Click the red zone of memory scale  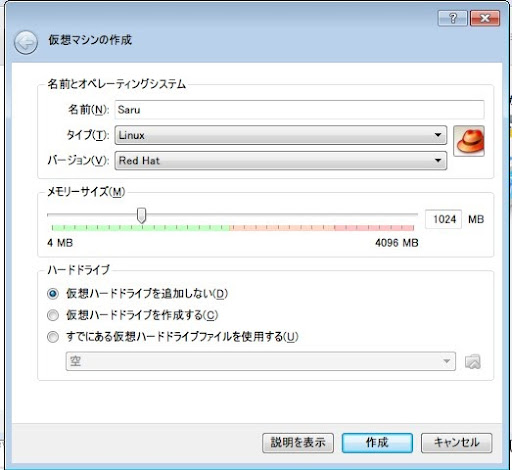tap(374, 228)
